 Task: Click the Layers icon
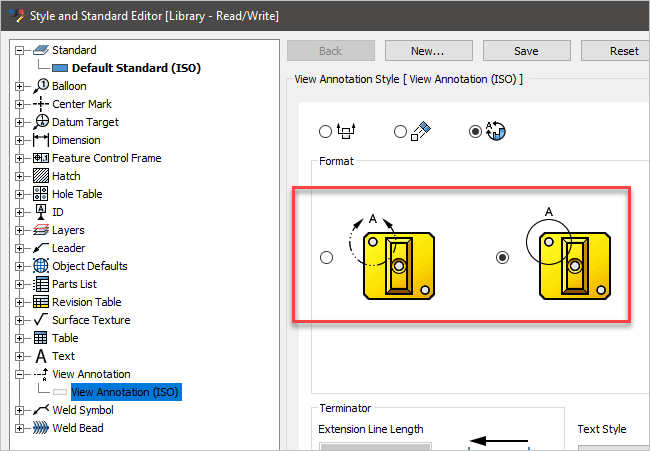point(41,230)
